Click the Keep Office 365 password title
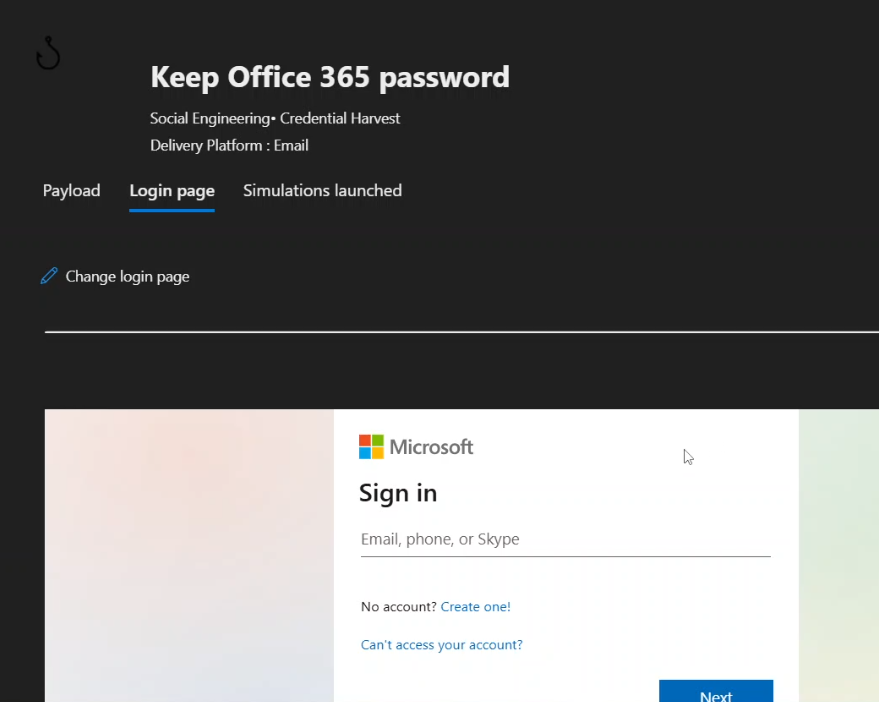The image size is (879, 702). [x=329, y=77]
